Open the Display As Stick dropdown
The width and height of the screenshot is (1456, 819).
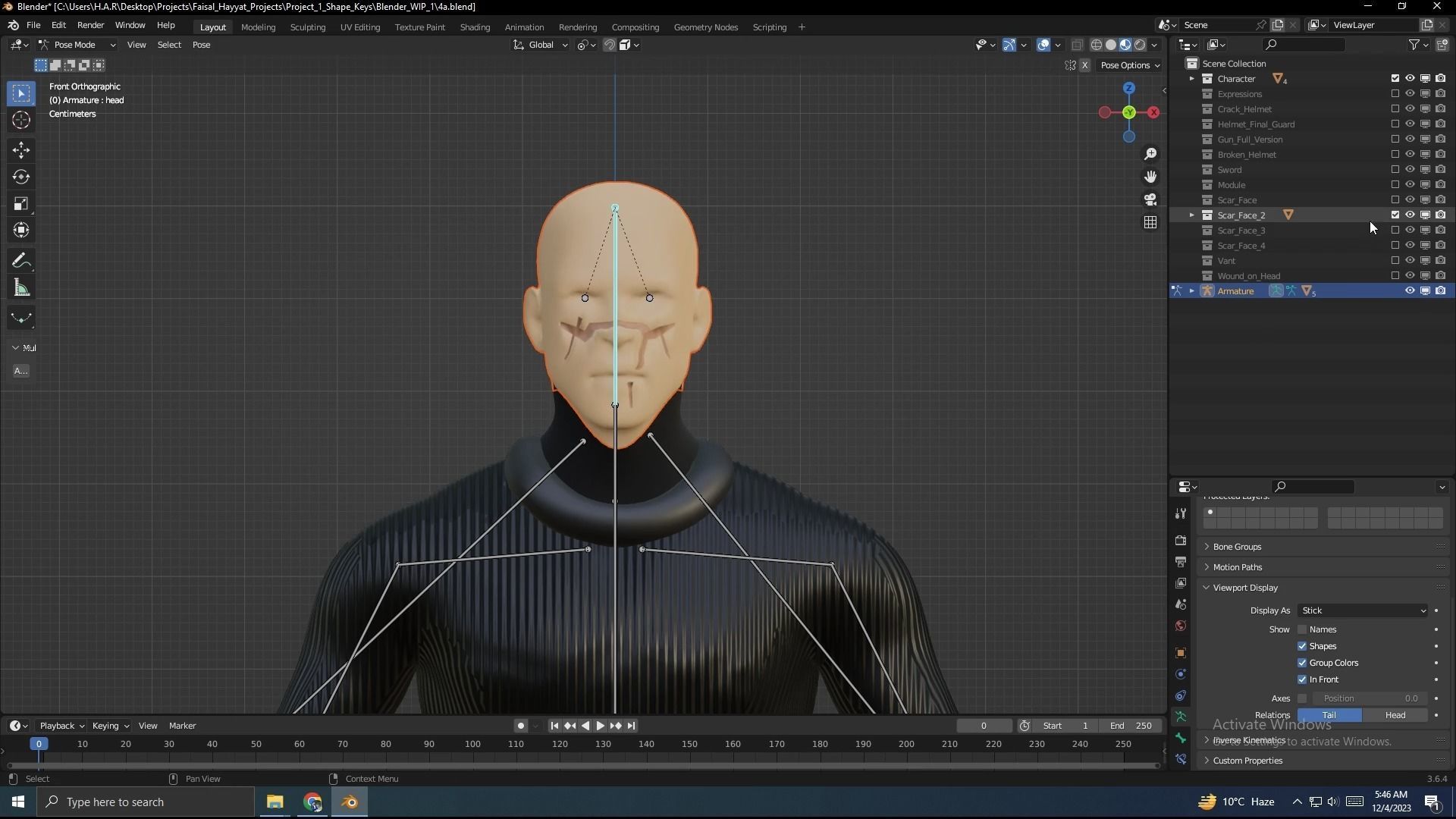(x=1363, y=610)
